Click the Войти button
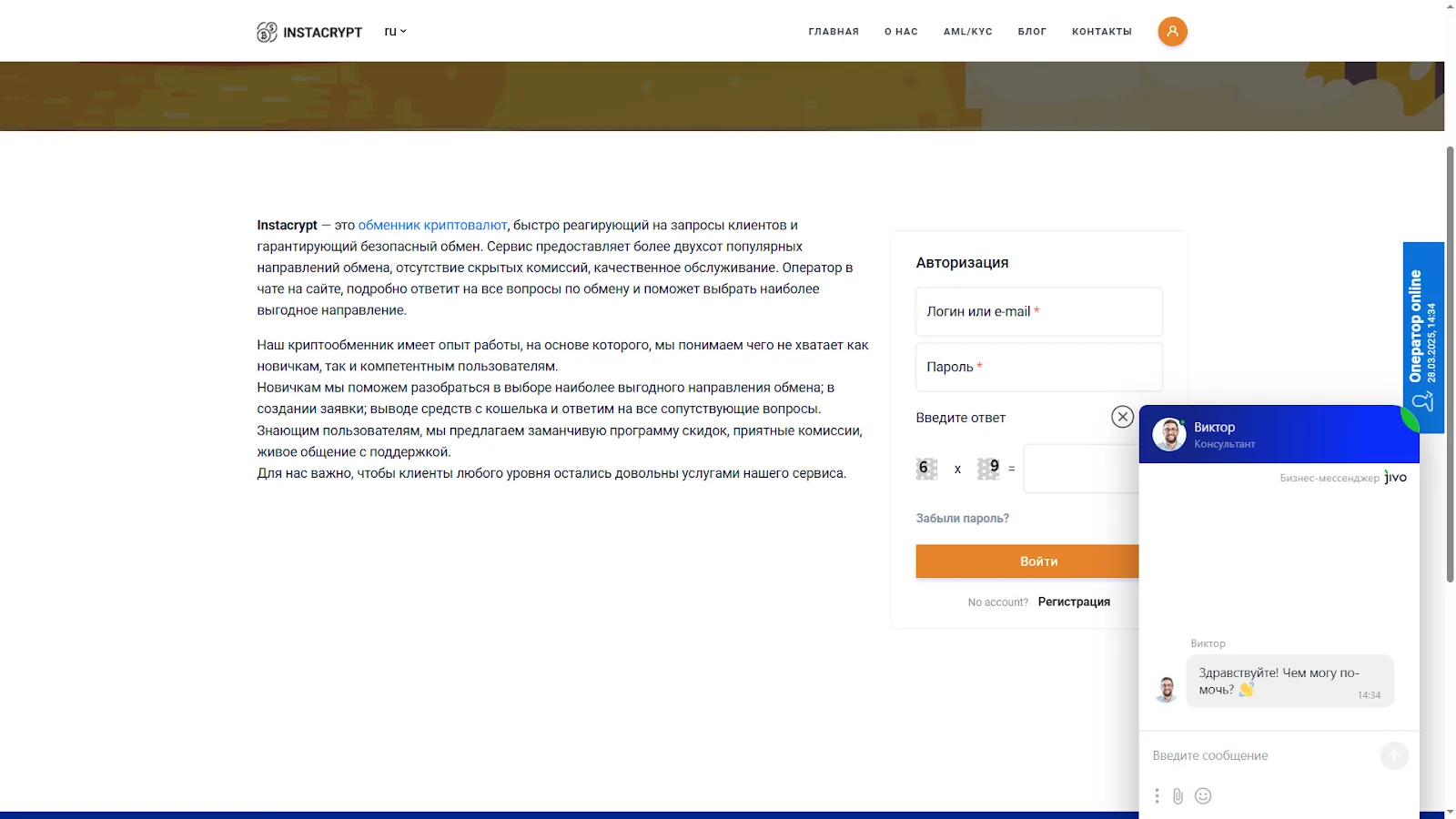 (1027, 561)
